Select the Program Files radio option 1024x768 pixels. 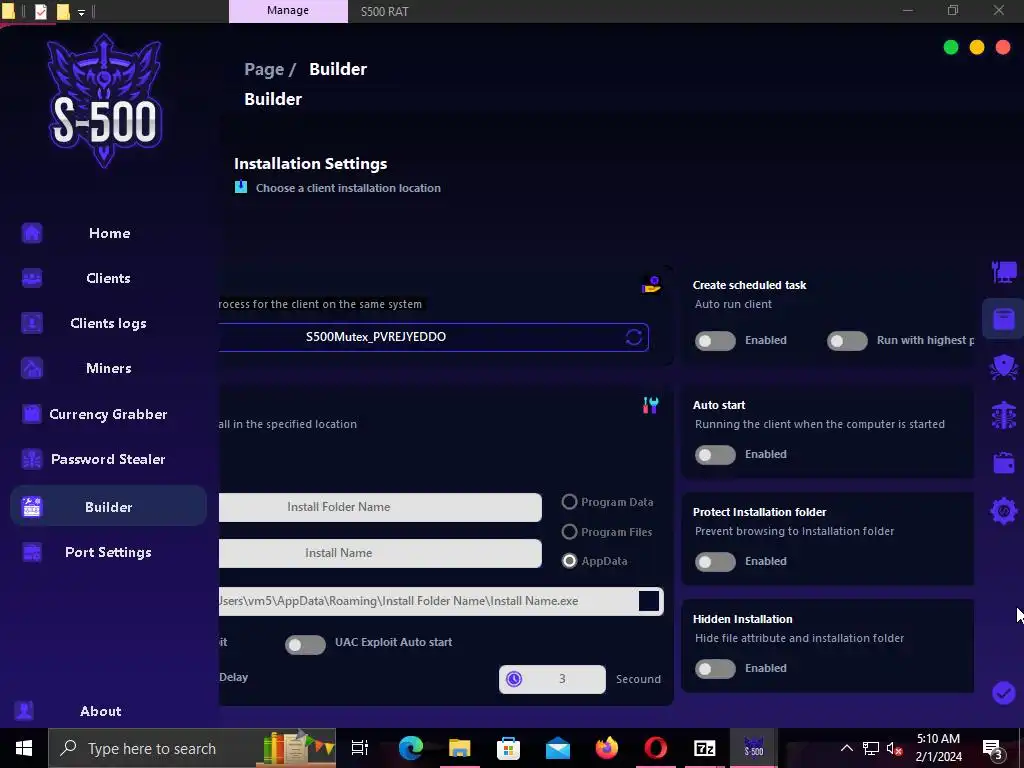607,532
